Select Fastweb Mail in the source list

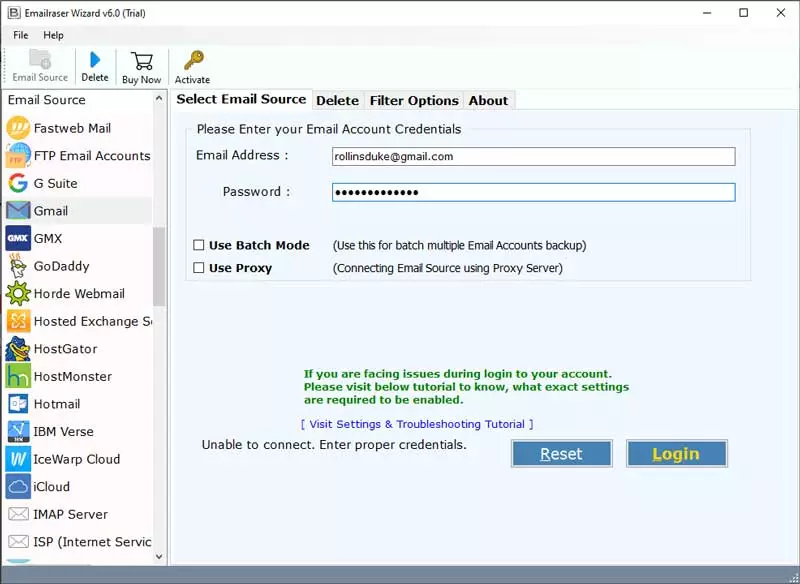pyautogui.click(x=72, y=128)
